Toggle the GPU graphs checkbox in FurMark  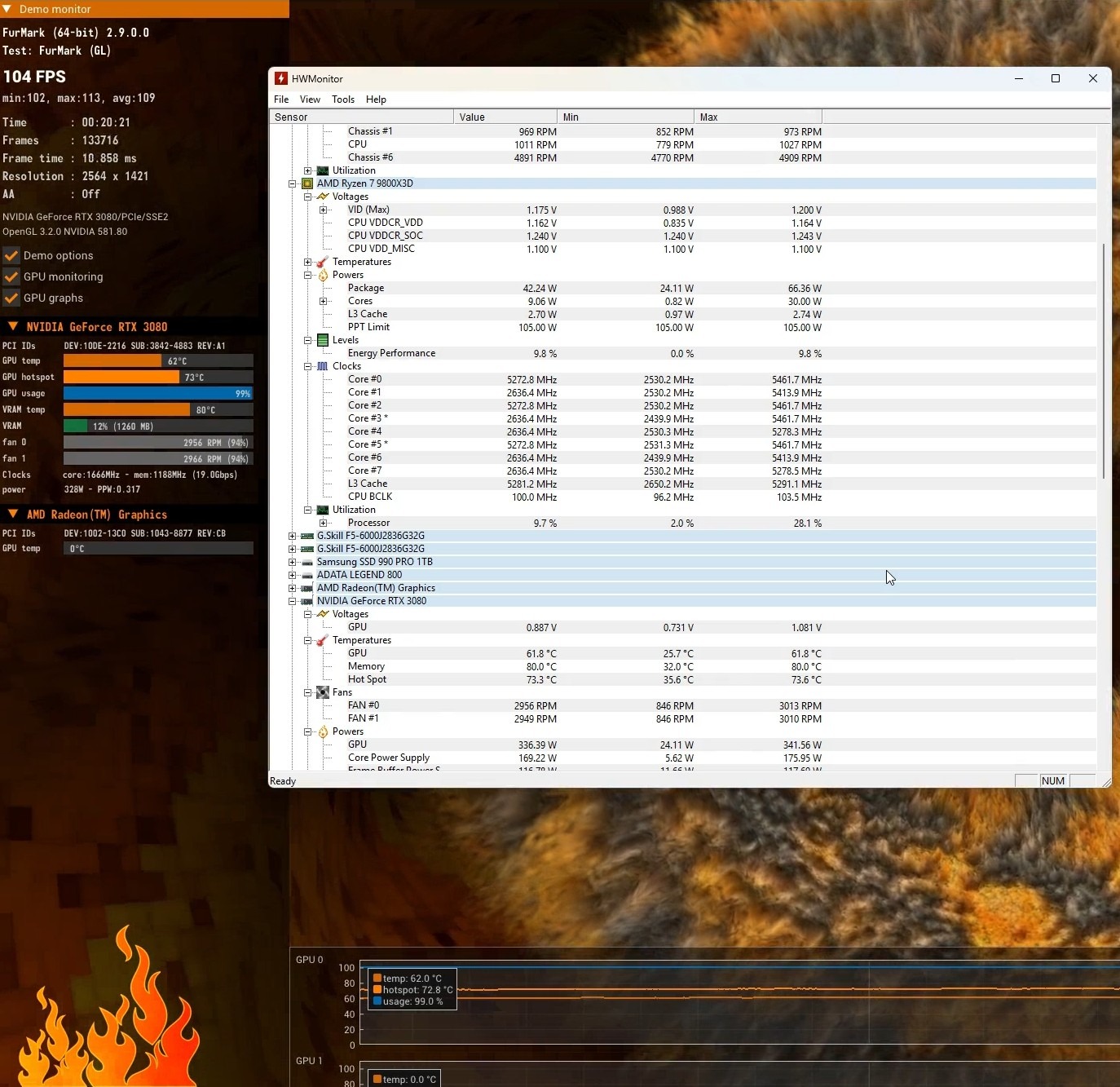(x=11, y=298)
